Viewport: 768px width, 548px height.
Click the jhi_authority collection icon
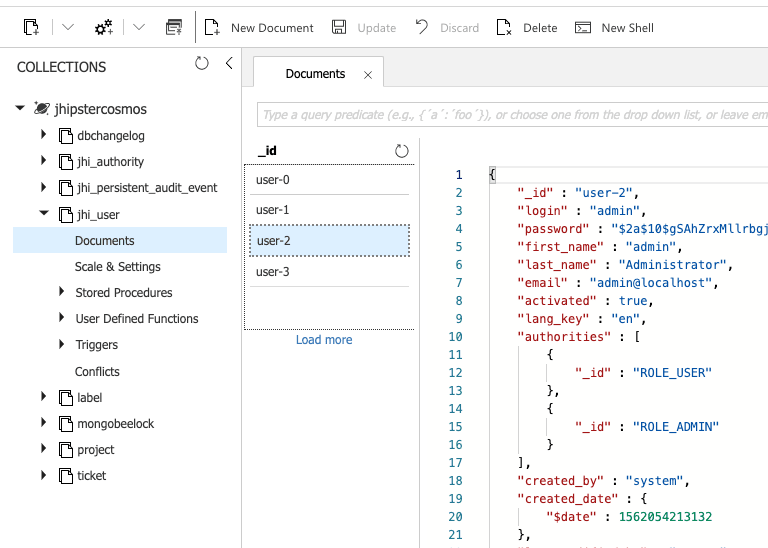(x=66, y=162)
